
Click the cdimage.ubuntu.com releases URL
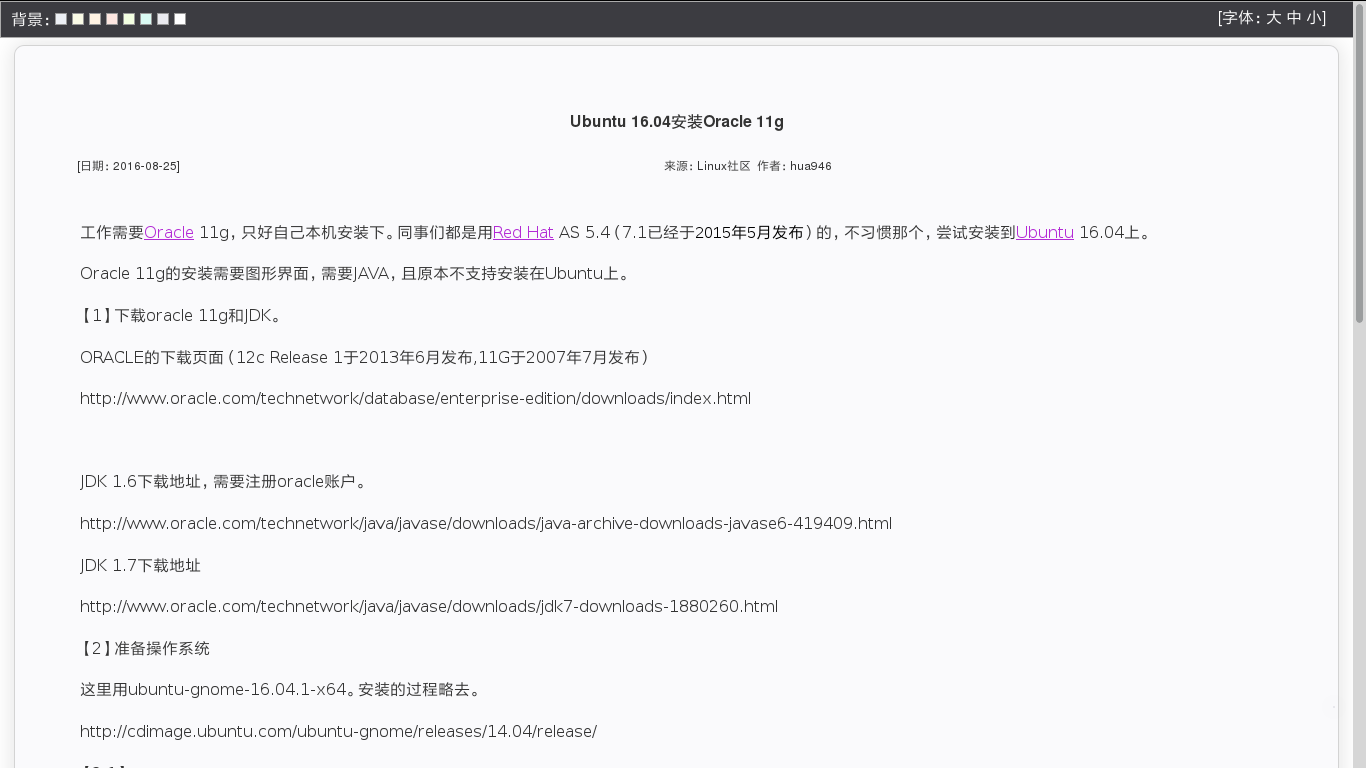pos(338,731)
